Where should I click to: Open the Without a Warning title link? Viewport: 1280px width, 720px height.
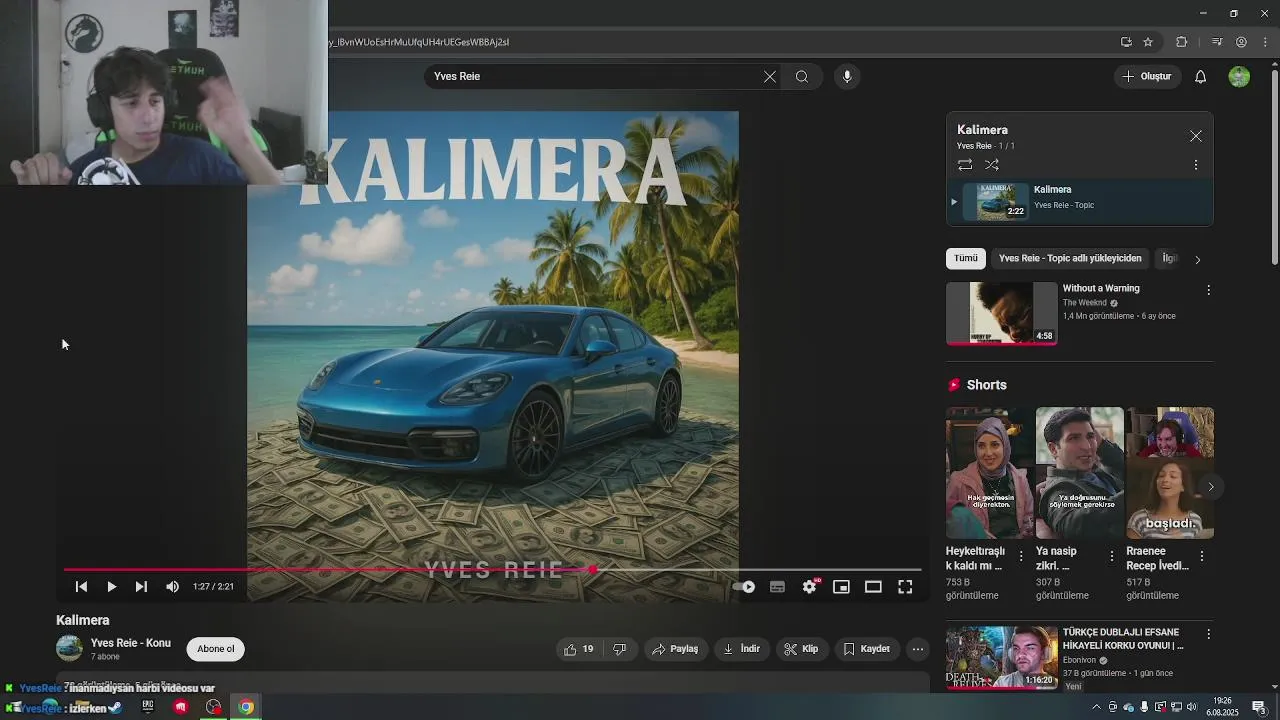[1101, 288]
